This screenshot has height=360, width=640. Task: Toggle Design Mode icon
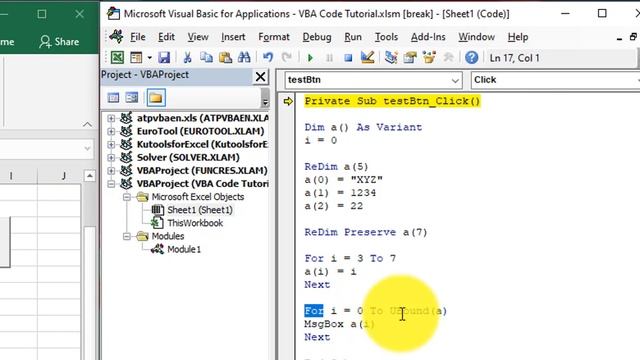(x=368, y=58)
